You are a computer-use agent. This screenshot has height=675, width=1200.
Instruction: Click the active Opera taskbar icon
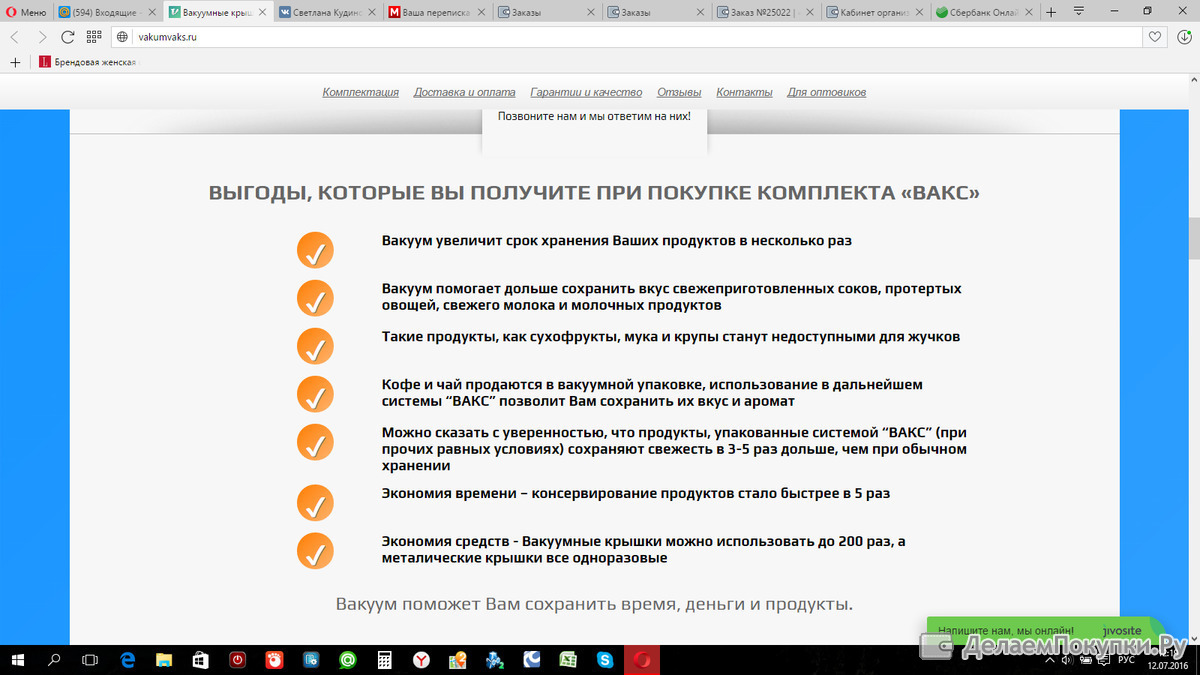click(x=641, y=659)
